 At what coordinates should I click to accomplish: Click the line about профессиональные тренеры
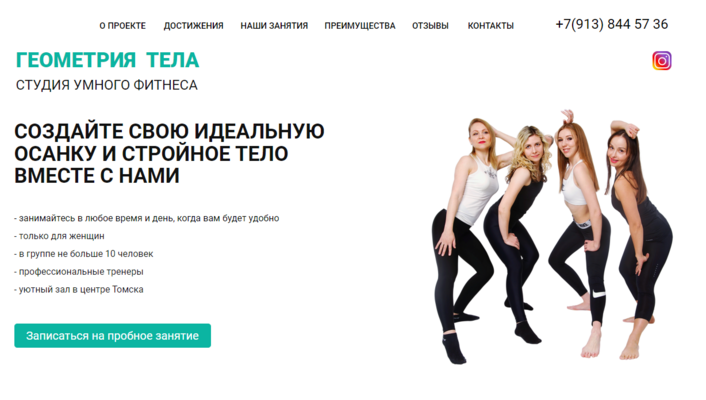coord(78,272)
